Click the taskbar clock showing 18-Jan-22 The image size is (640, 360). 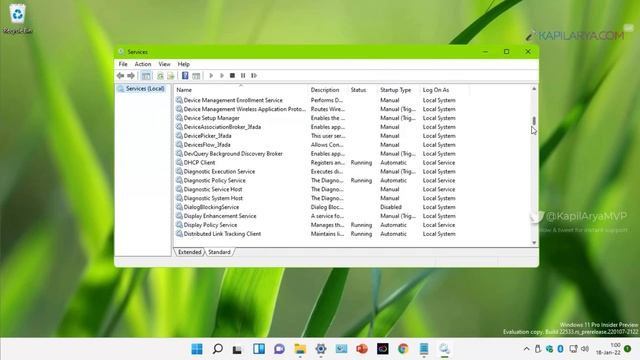[x=608, y=349]
